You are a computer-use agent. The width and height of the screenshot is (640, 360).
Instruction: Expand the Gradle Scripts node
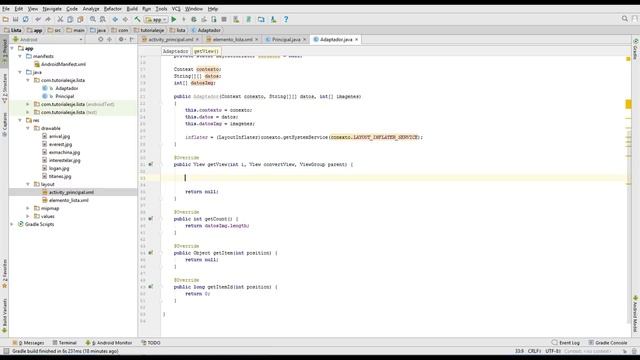point(12,224)
